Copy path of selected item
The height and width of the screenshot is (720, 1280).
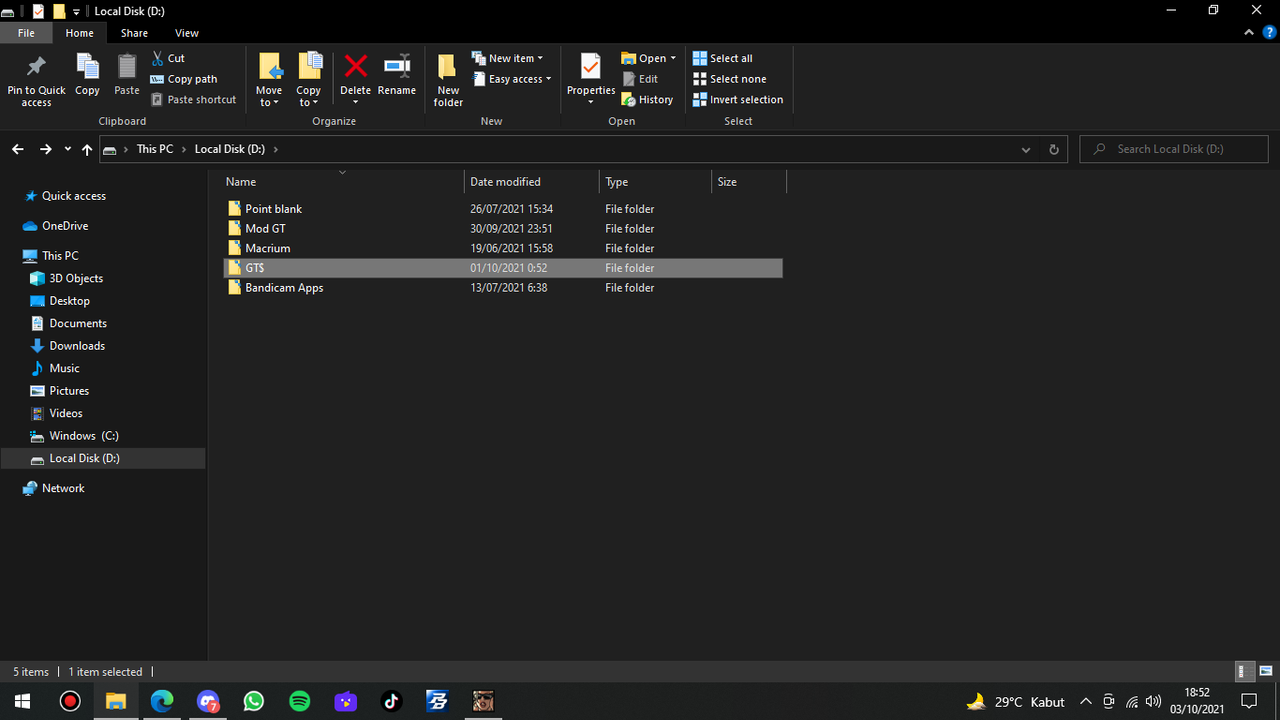(x=184, y=79)
